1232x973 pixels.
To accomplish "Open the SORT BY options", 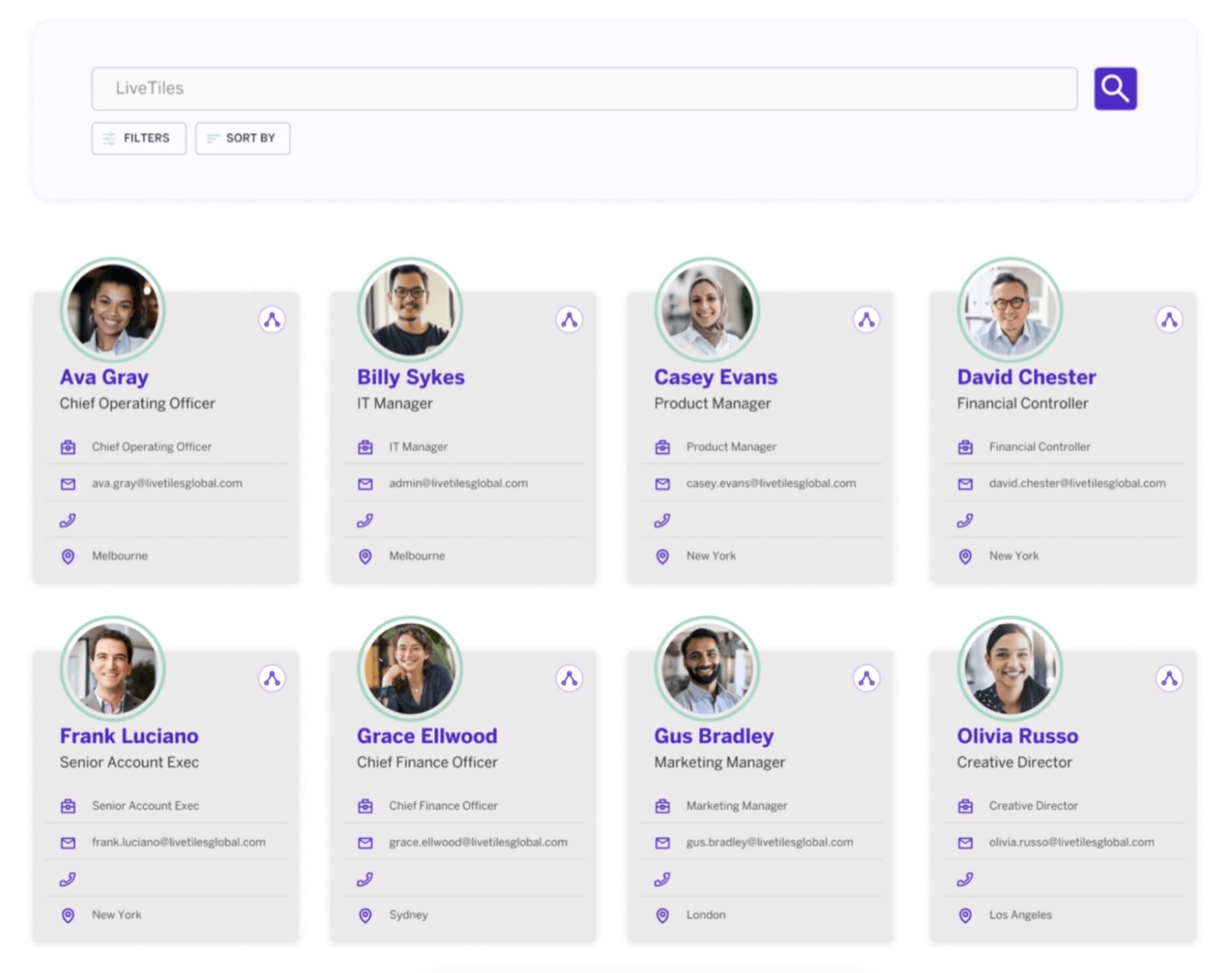I will coord(242,138).
